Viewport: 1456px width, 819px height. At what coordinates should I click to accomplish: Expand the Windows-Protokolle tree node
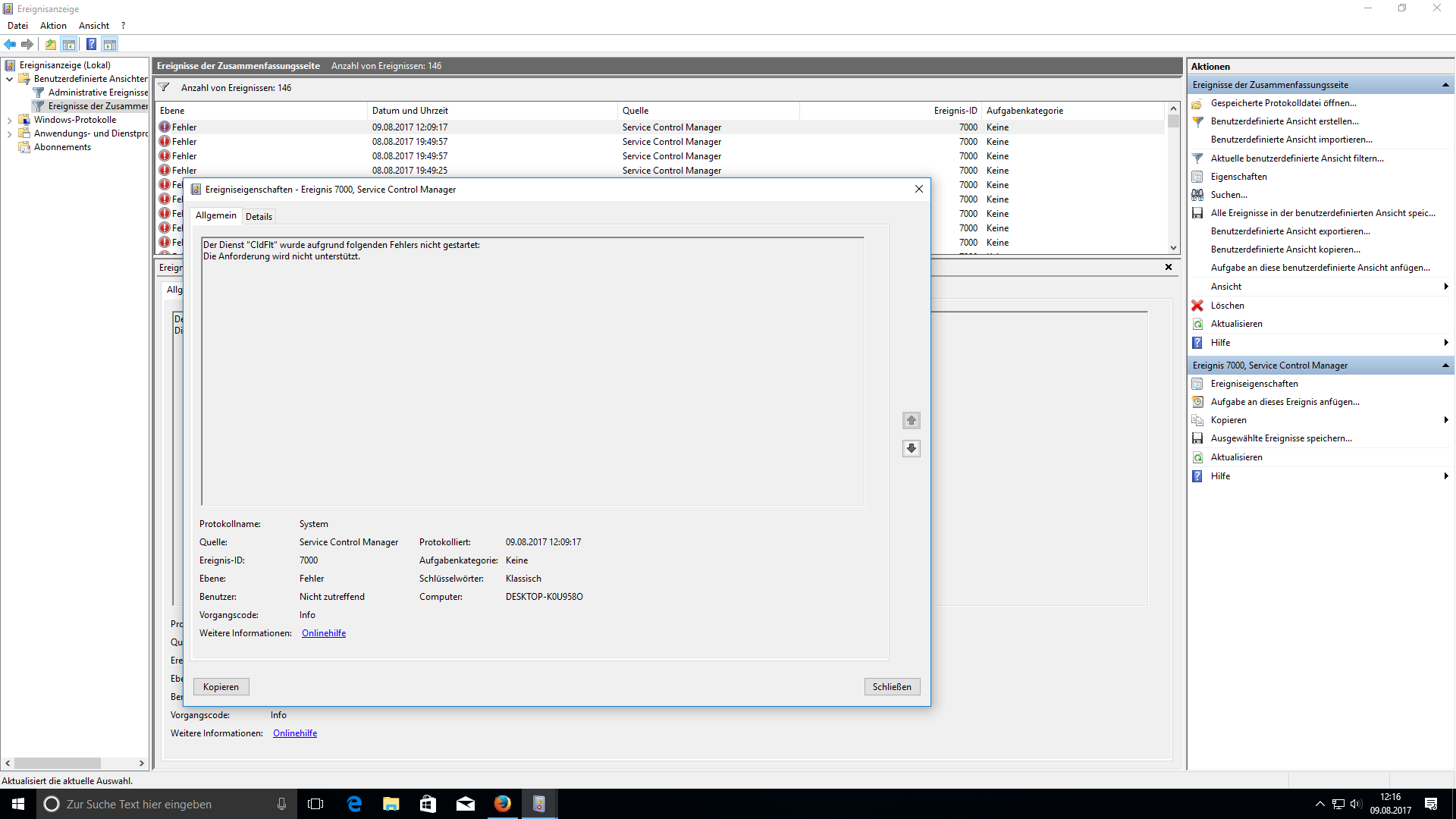pyautogui.click(x=9, y=120)
